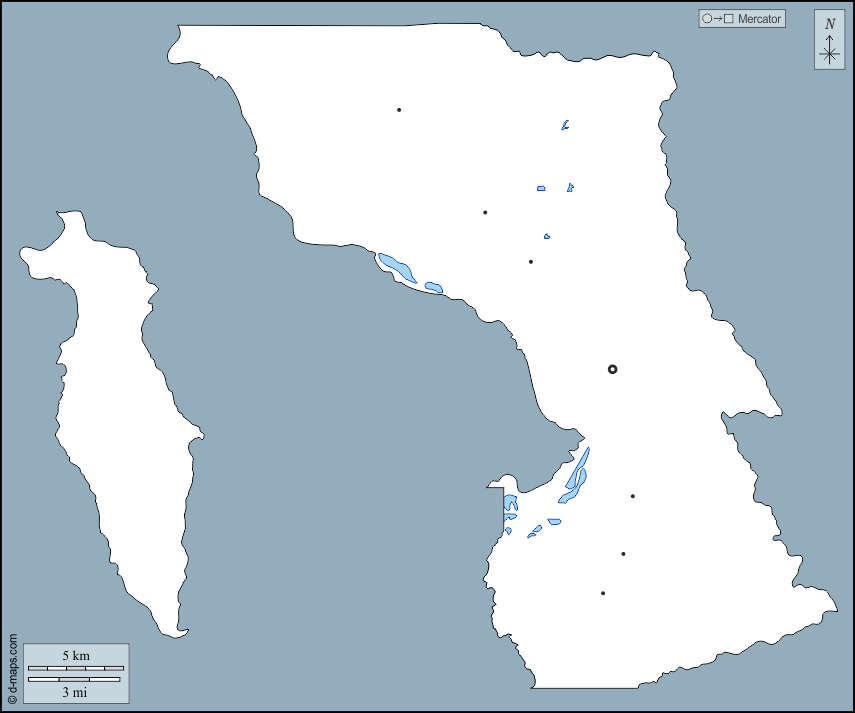The width and height of the screenshot is (855, 713).
Task: Click the southernmost city dot
Action: 603,593
